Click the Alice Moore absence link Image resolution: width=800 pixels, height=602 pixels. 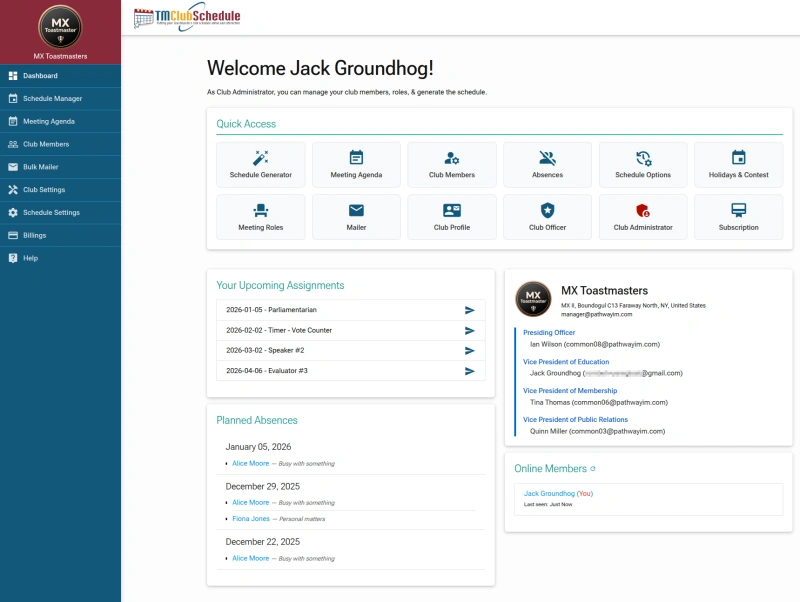[250, 463]
